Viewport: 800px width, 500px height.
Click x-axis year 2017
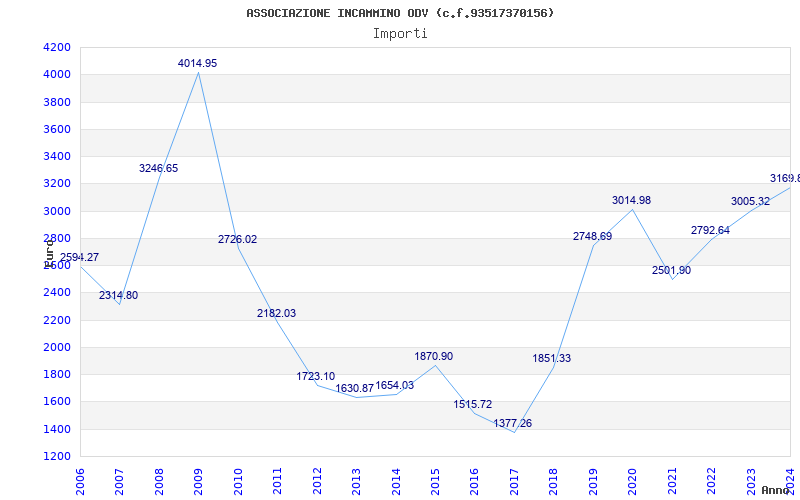coord(514,481)
